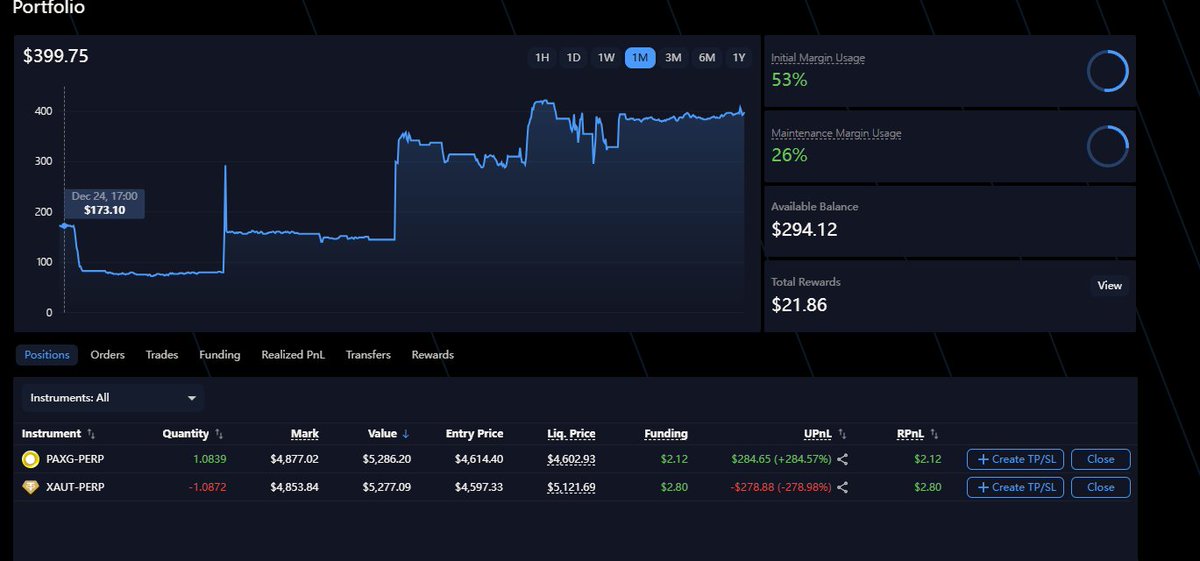Sort positions by UPnL arrows icon
The height and width of the screenshot is (561, 1200).
click(x=841, y=434)
